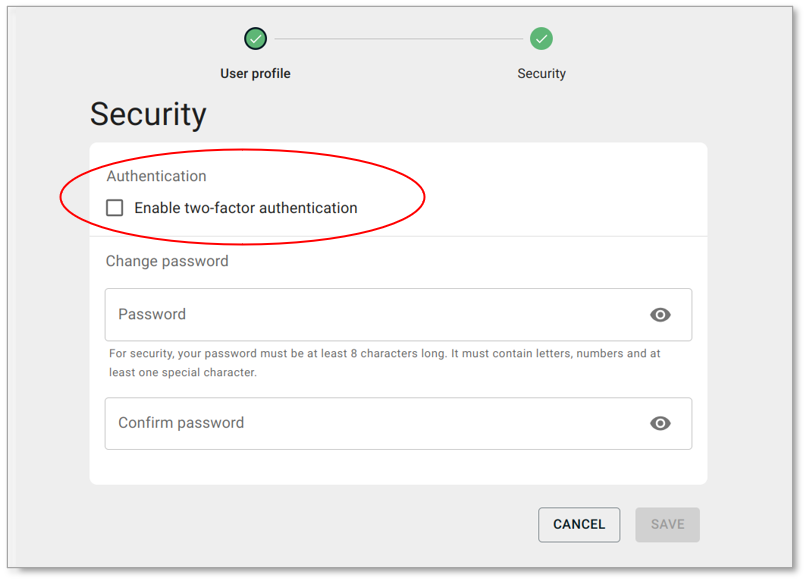The height and width of the screenshot is (584, 812).
Task: Click the CANCEL button
Action: click(579, 524)
